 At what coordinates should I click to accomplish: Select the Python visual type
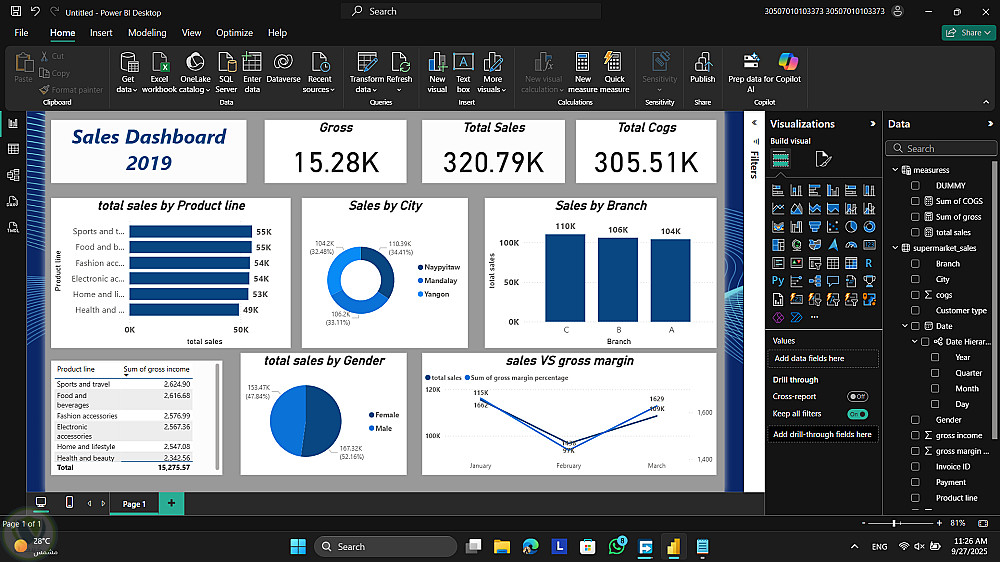[x=778, y=281]
